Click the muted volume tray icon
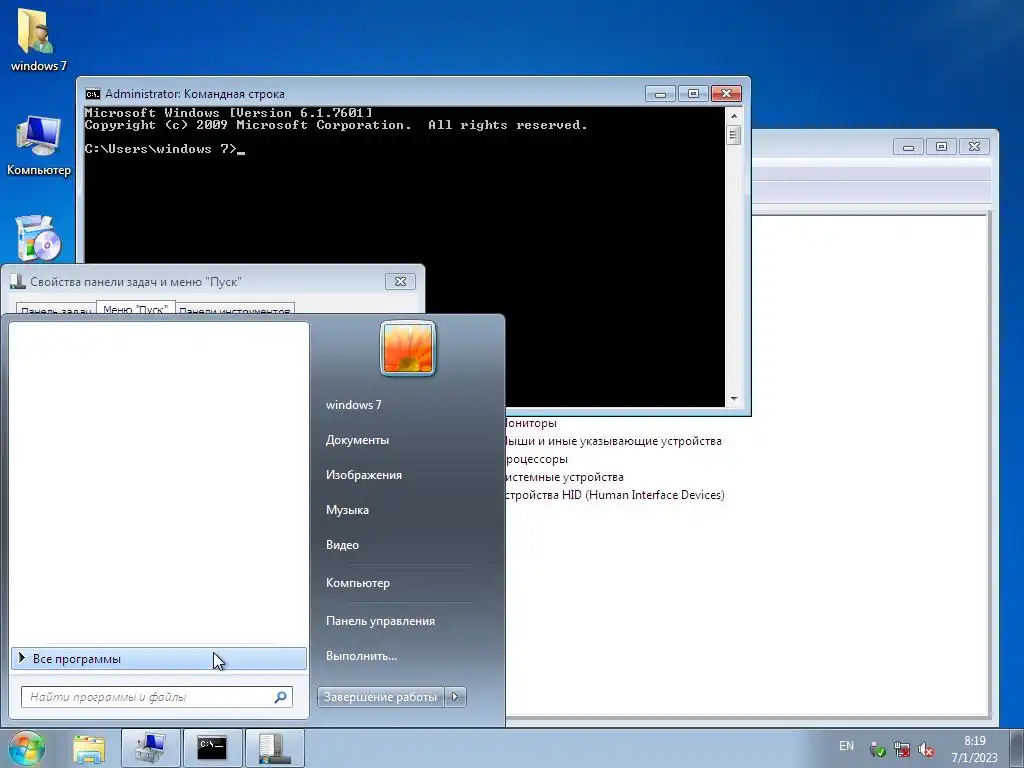The image size is (1024, 768). [x=925, y=749]
